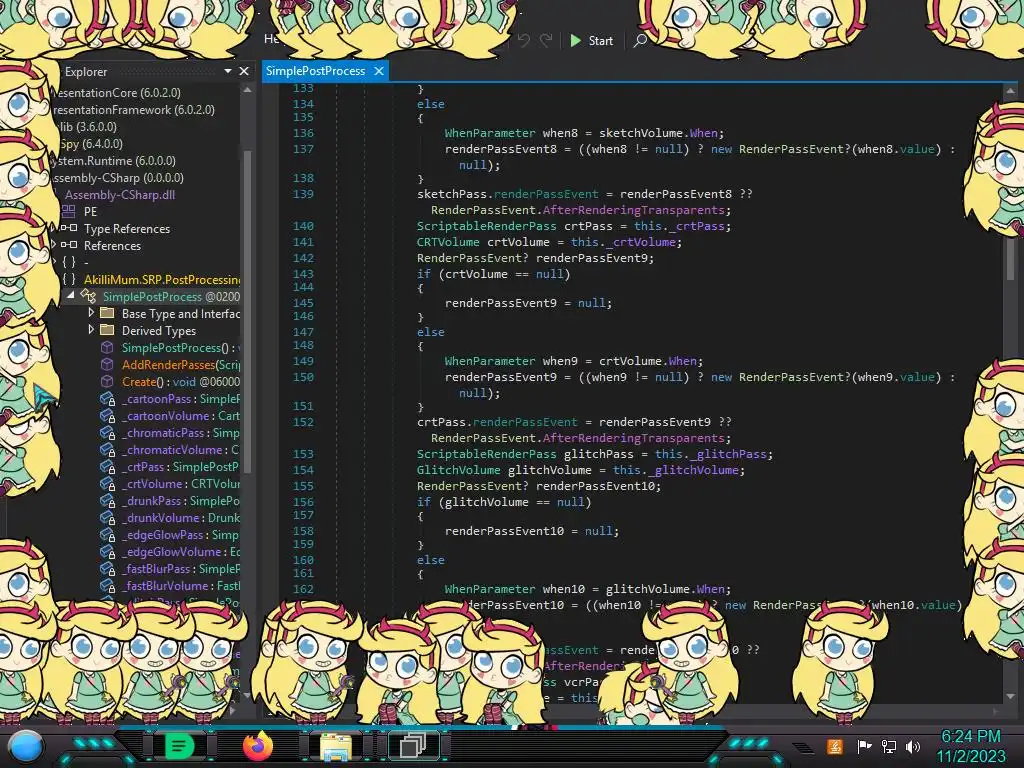
Task: Click the _crtPass field icon
Action: click(107, 466)
